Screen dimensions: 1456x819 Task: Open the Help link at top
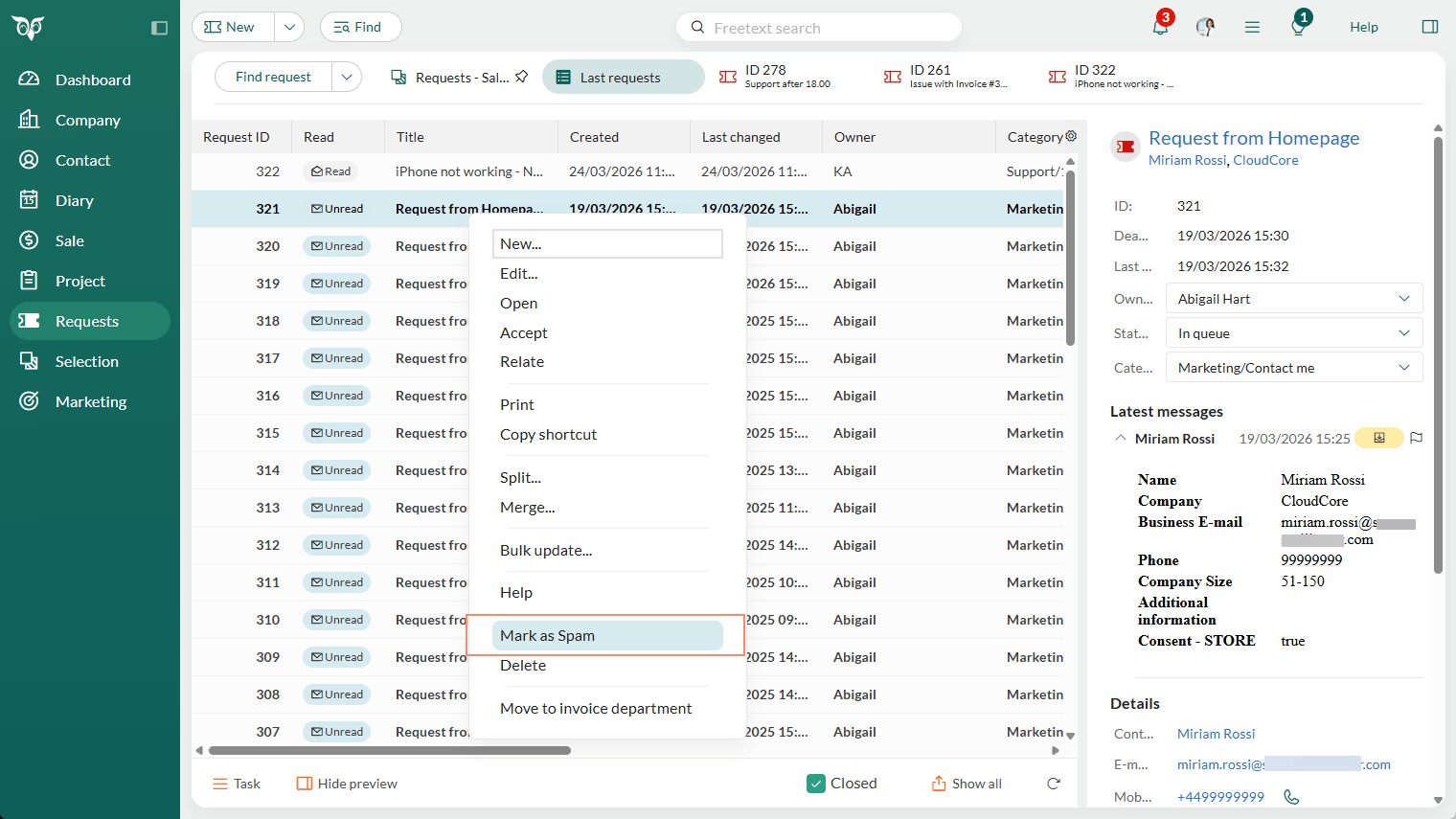click(1363, 27)
